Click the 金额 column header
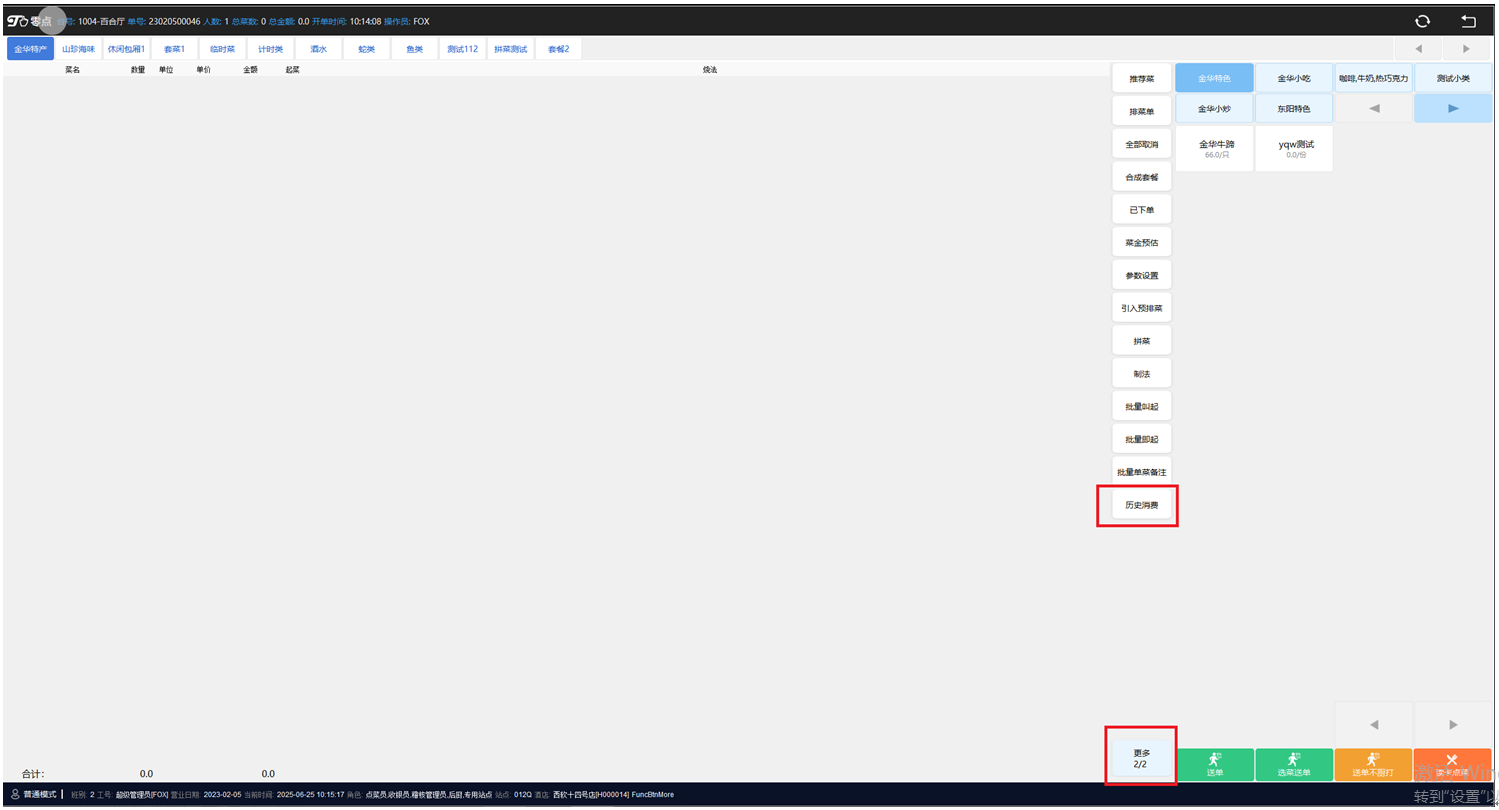Screen dimensions: 1499x810 tap(250, 70)
